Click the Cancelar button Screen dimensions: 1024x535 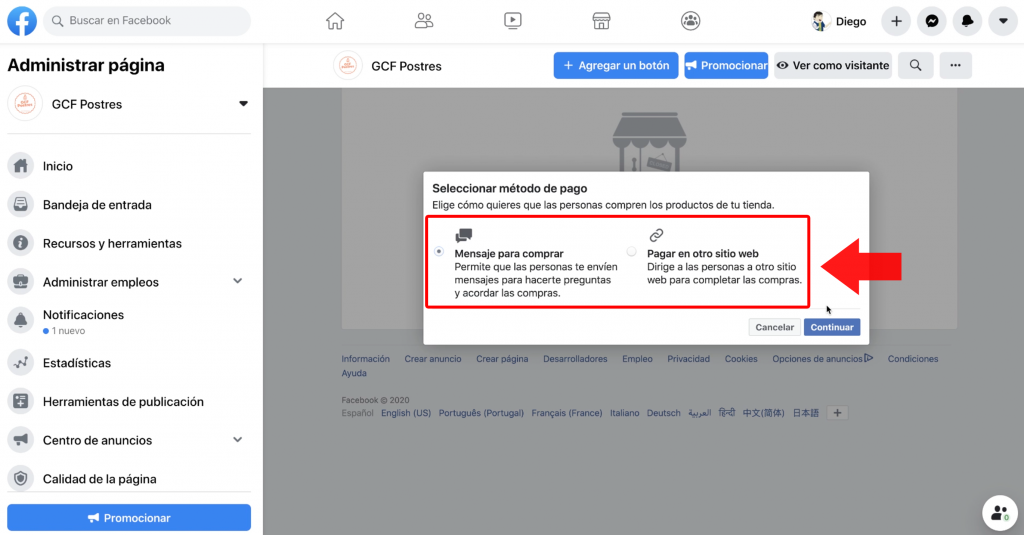[x=774, y=327]
